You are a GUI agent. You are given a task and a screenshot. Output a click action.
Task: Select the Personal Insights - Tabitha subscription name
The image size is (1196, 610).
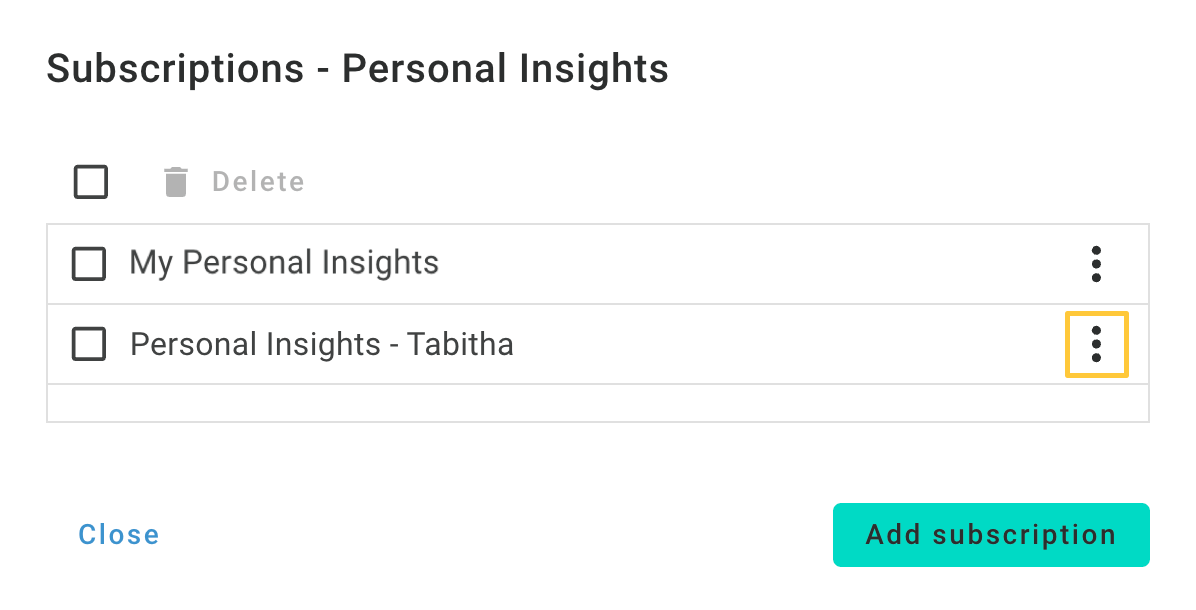pos(321,345)
